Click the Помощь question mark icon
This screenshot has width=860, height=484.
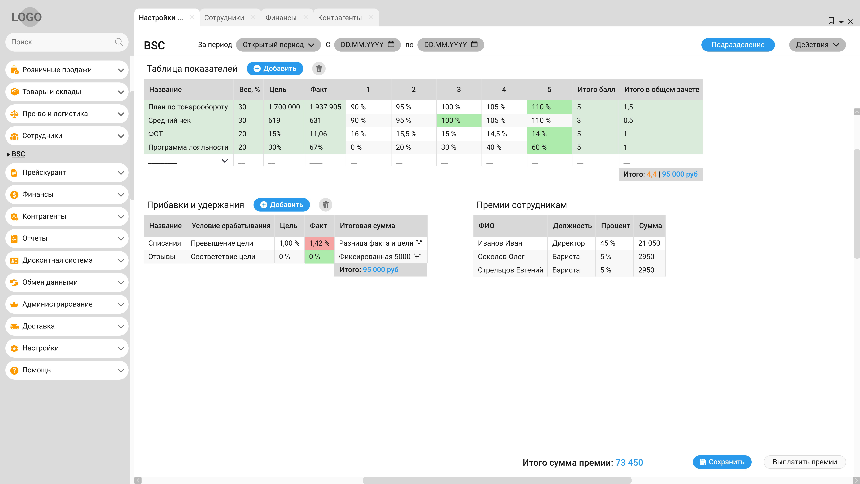(14, 370)
